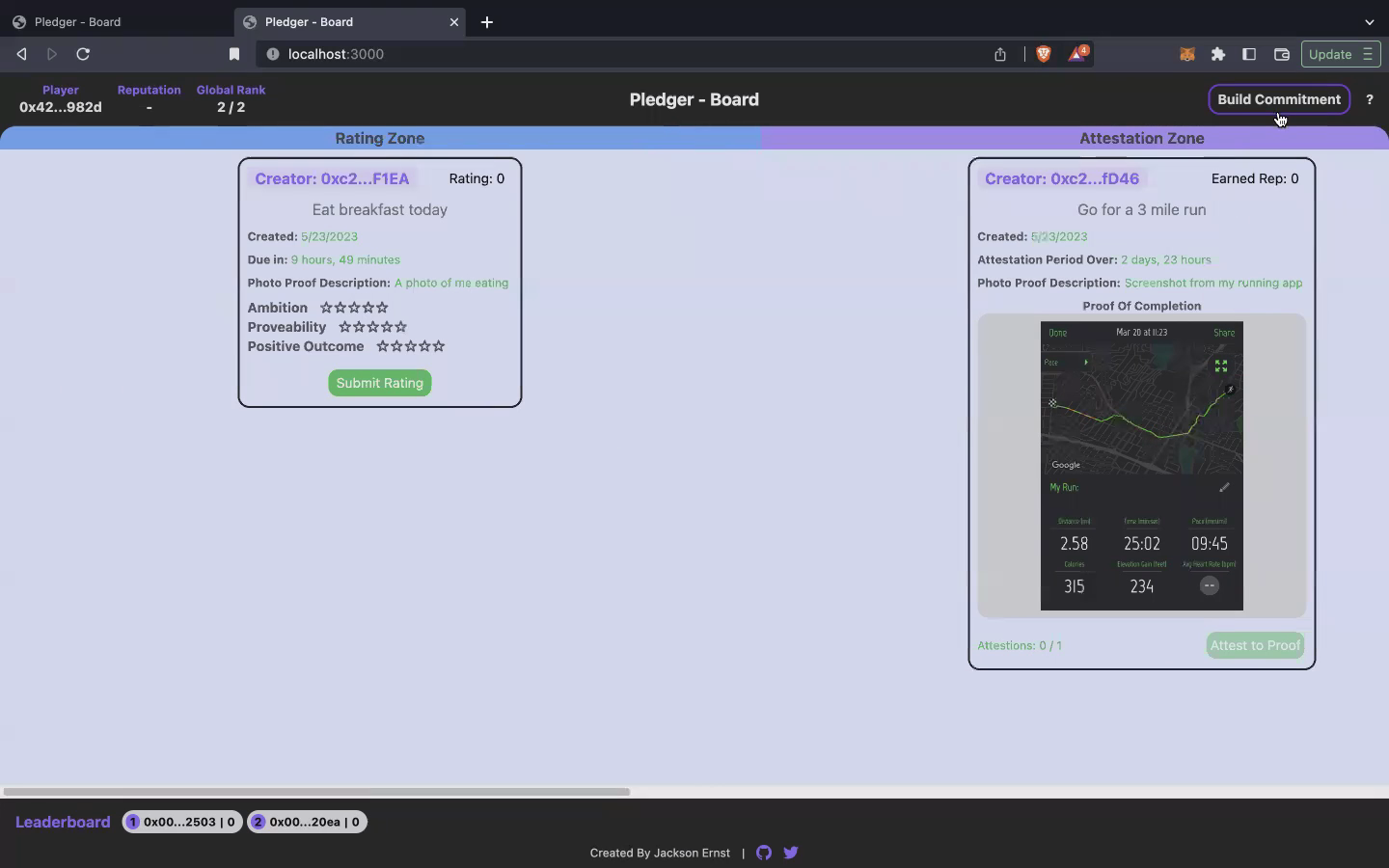Screen dimensions: 1389x868
Task: View site information icon in address bar
Action: tap(273, 54)
